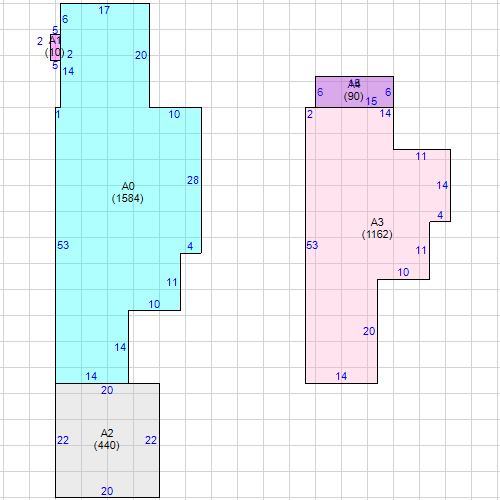Viewport: 500px width, 500px height.
Task: Select the A2 (440) area label
Action: (107, 439)
